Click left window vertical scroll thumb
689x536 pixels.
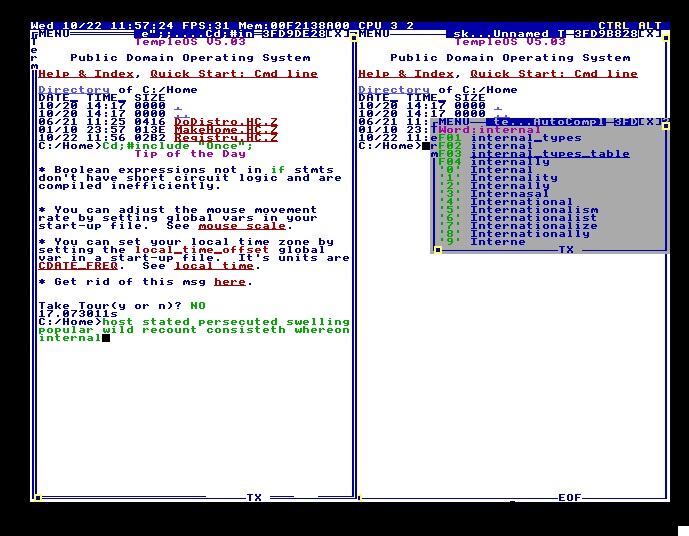[x=354, y=38]
